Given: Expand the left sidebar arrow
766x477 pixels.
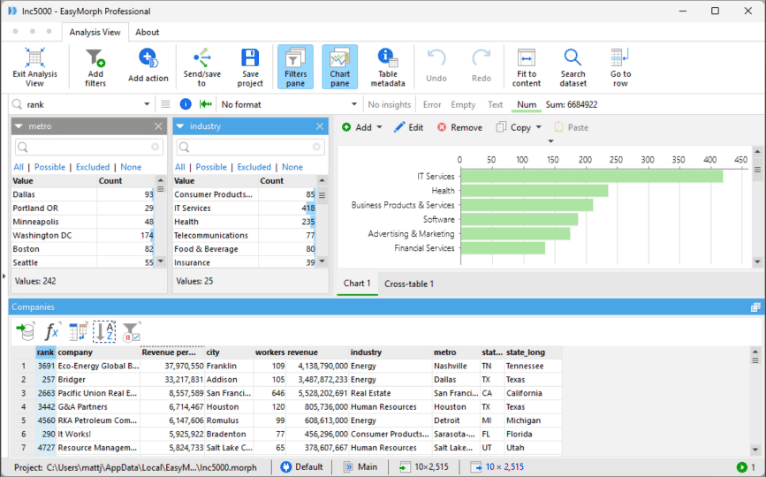Looking at the screenshot, I should [x=4, y=276].
